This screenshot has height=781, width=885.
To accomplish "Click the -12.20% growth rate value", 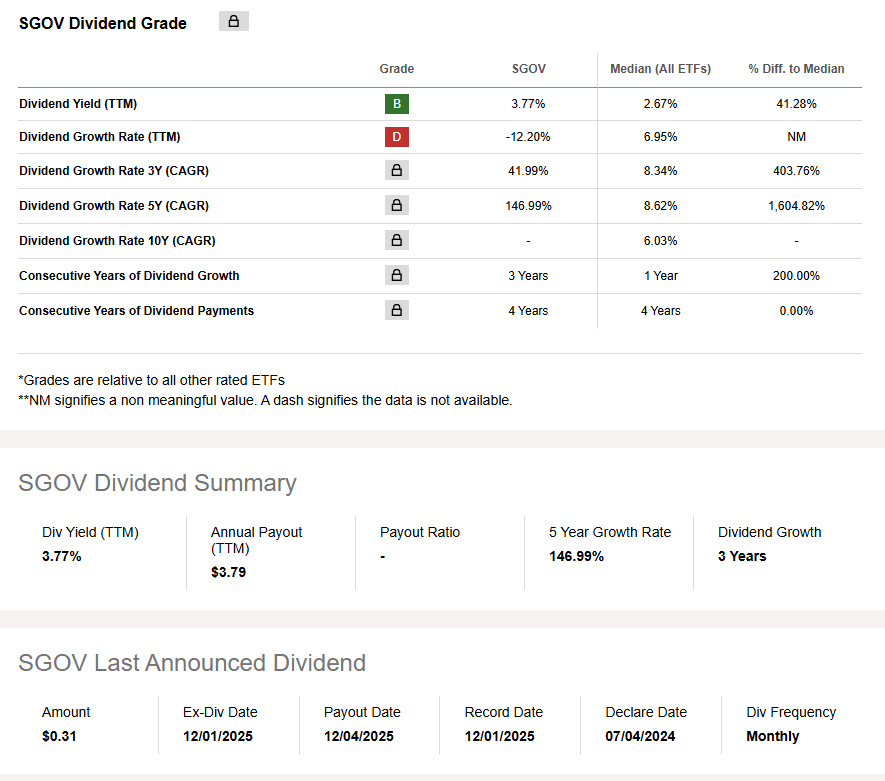I will click(x=528, y=137).
